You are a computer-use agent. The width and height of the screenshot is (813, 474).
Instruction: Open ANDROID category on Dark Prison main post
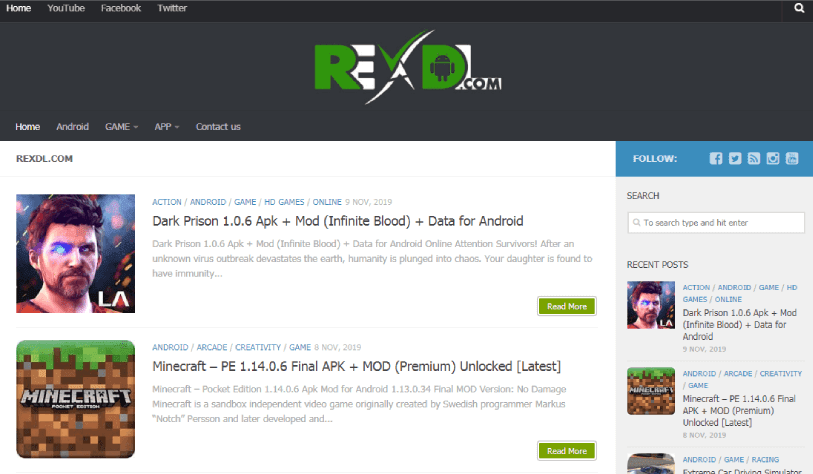coord(208,202)
